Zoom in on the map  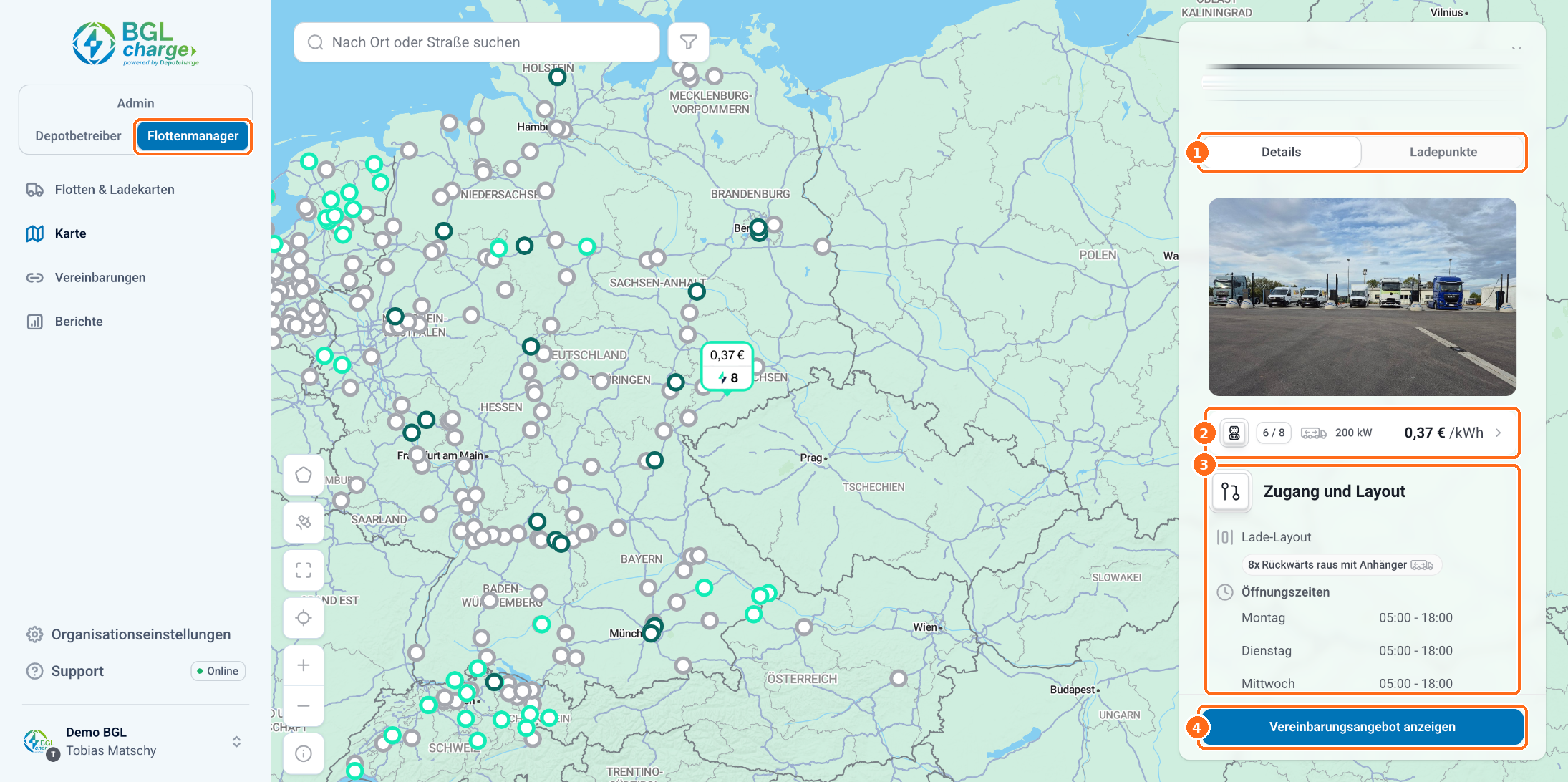point(304,665)
